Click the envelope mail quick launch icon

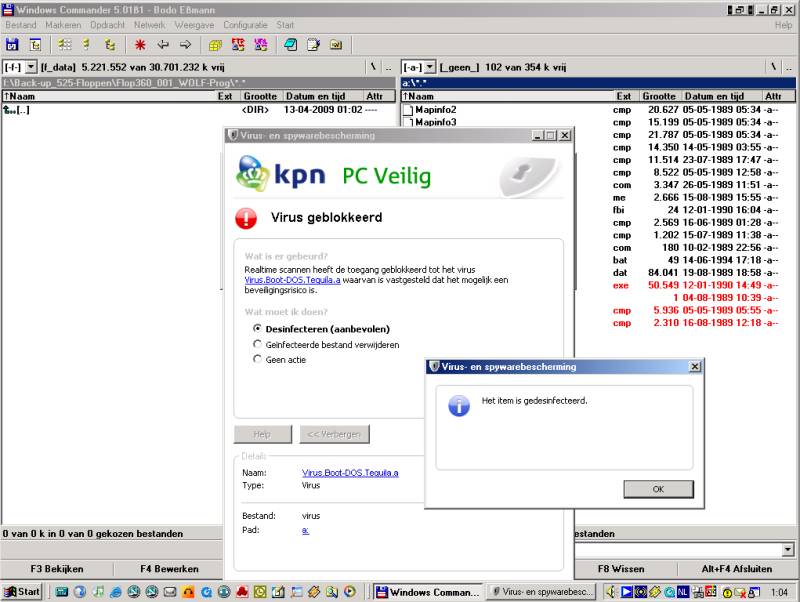tap(170, 592)
